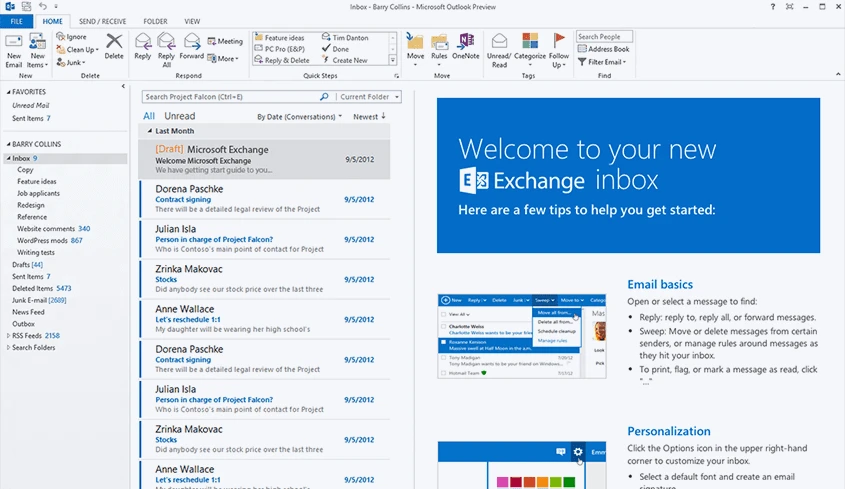The image size is (845, 489).
Task: Open Address Book from Find group
Action: pos(608,49)
